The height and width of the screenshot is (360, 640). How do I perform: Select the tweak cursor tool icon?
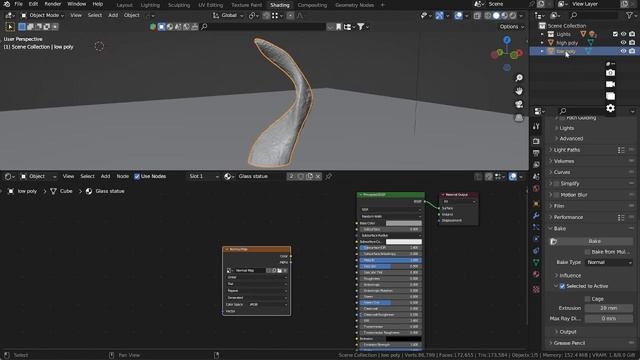tap(10, 27)
